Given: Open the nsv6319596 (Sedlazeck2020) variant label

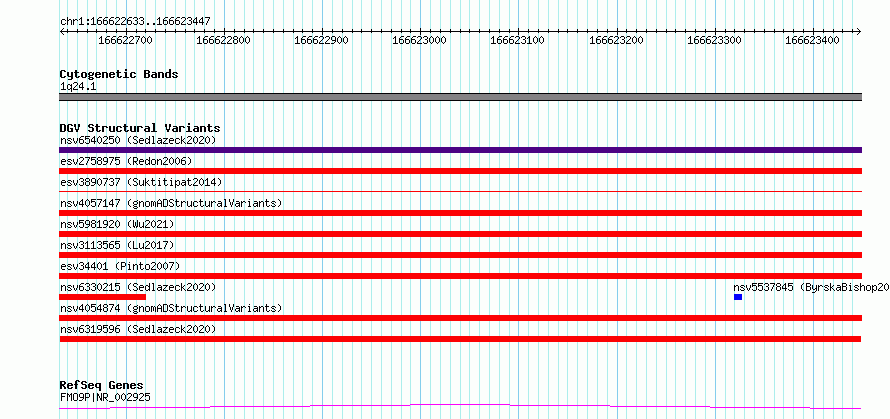Looking at the screenshot, I should click(138, 329).
